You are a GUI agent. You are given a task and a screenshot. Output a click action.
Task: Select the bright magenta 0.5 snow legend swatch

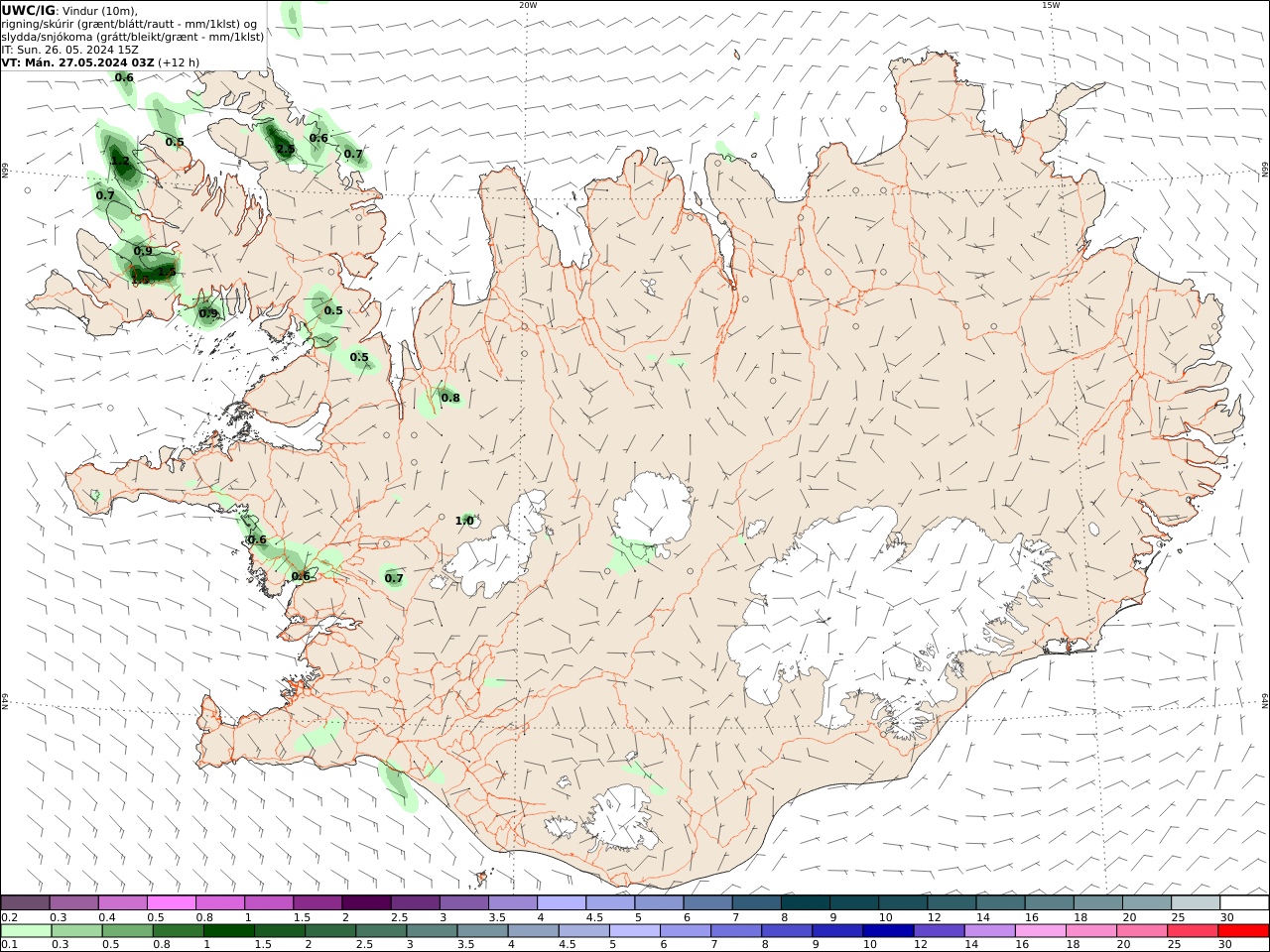point(172,903)
